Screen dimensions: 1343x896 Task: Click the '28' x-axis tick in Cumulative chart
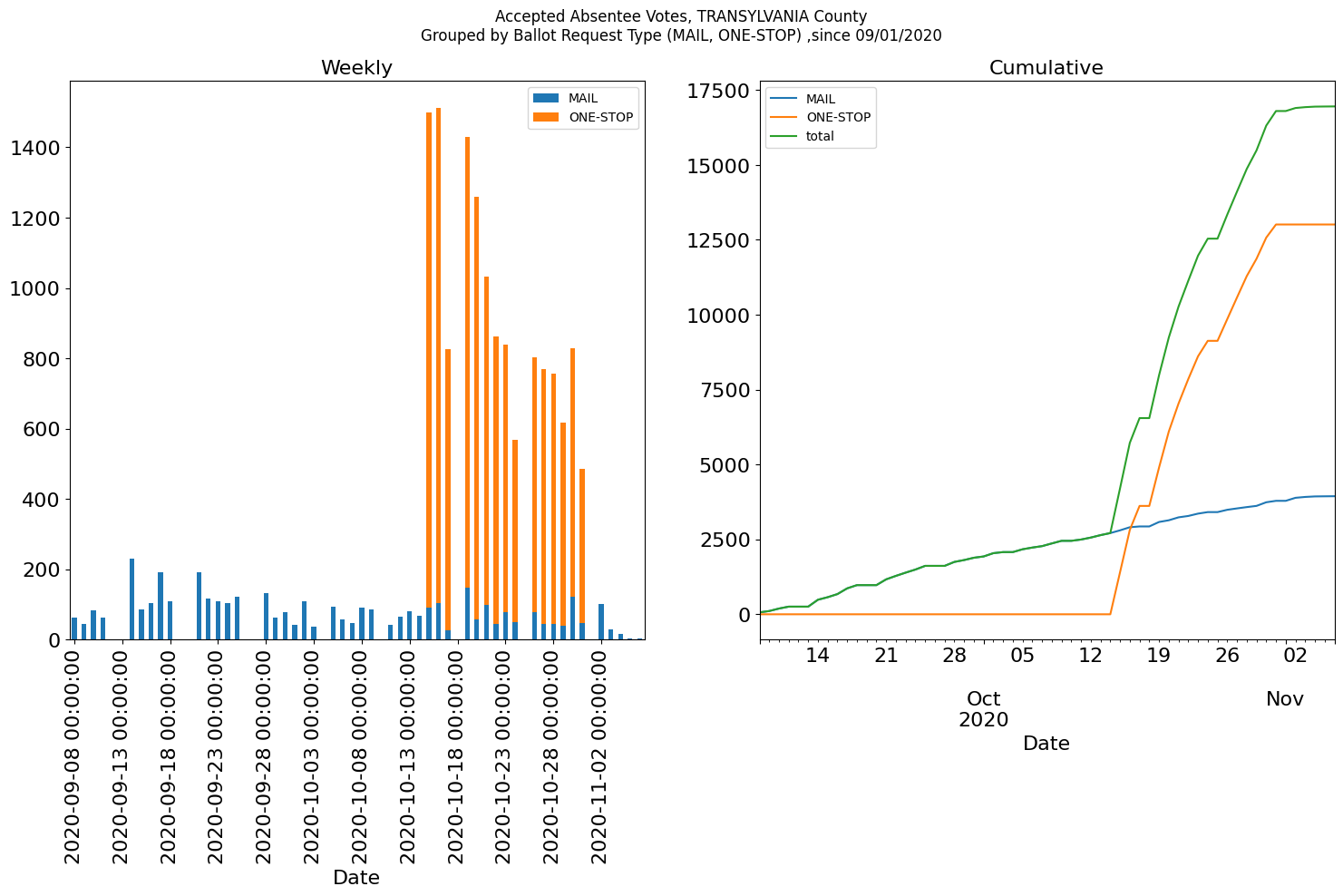(954, 656)
